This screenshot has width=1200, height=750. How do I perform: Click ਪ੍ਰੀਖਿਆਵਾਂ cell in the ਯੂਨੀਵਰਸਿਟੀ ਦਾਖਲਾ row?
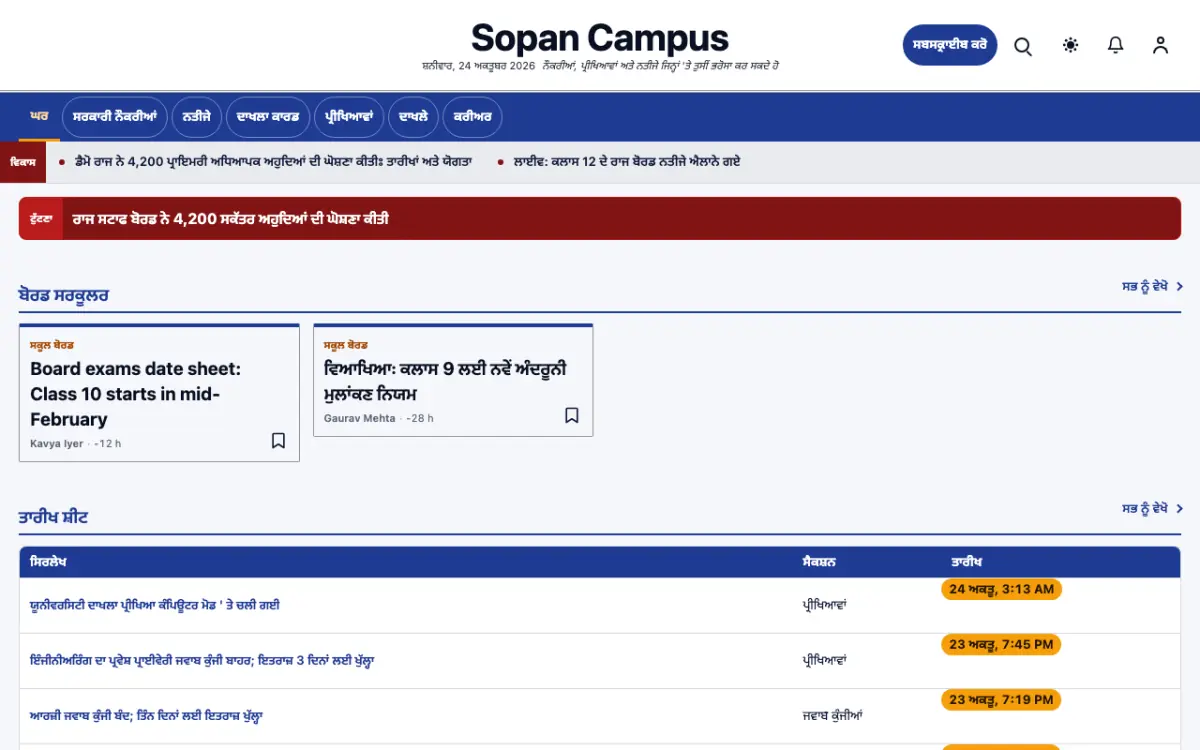(825, 605)
